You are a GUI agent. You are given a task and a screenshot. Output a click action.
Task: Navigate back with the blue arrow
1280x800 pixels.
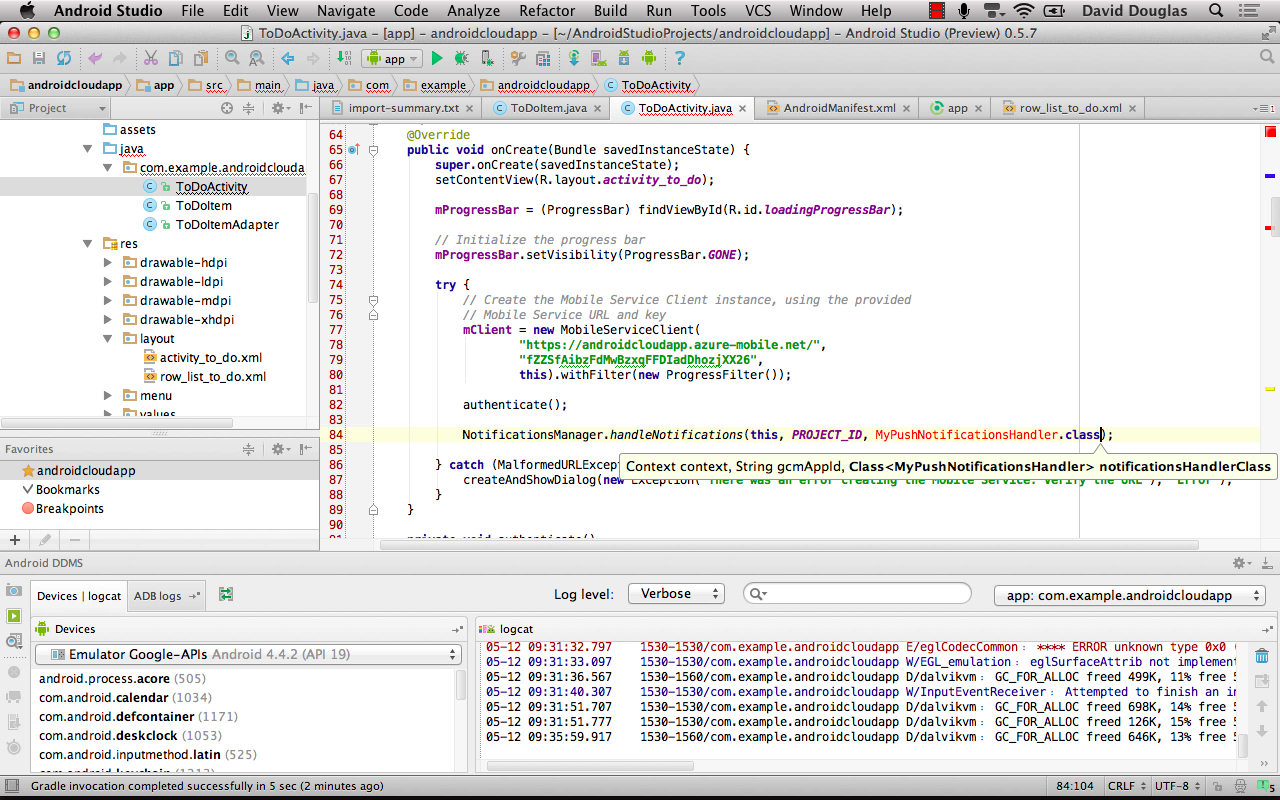(x=288, y=58)
